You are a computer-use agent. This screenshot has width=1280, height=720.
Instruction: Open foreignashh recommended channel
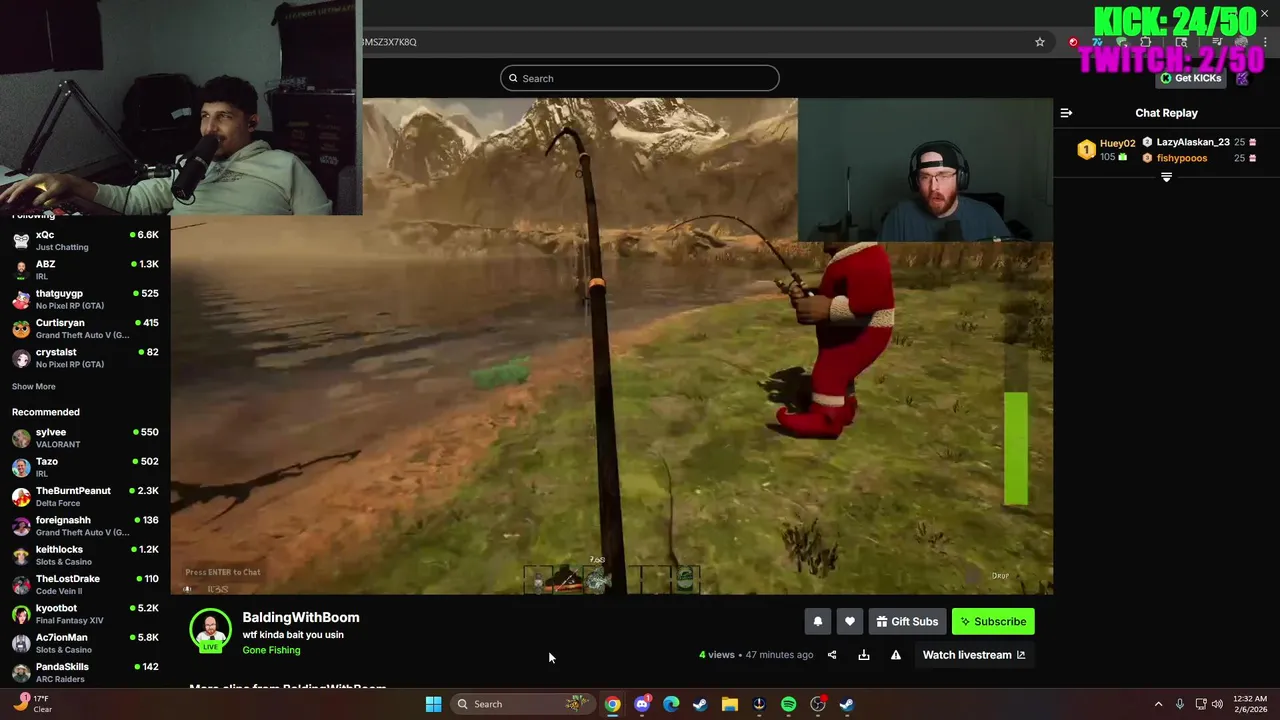coord(85,526)
